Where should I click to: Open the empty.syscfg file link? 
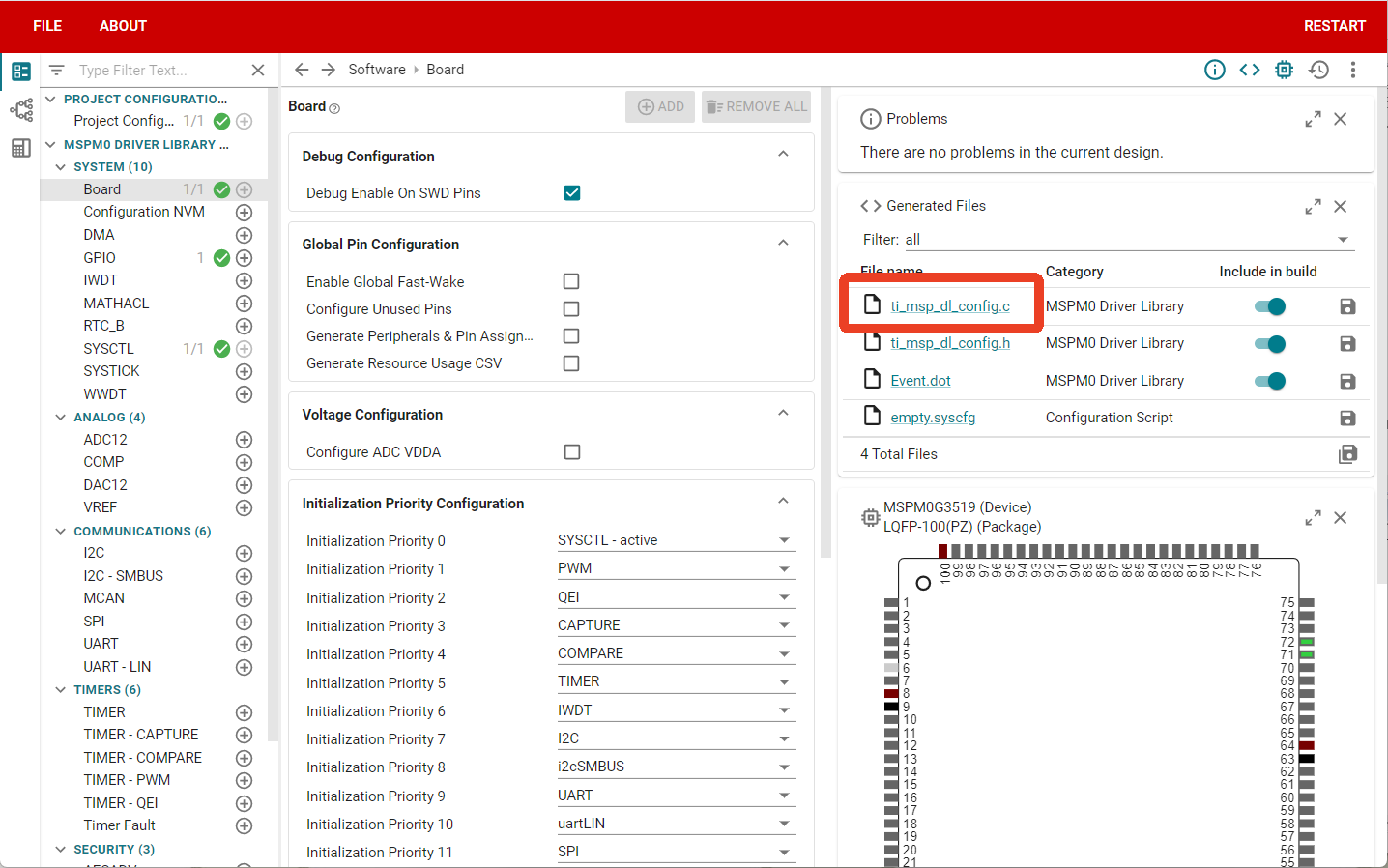click(x=933, y=418)
